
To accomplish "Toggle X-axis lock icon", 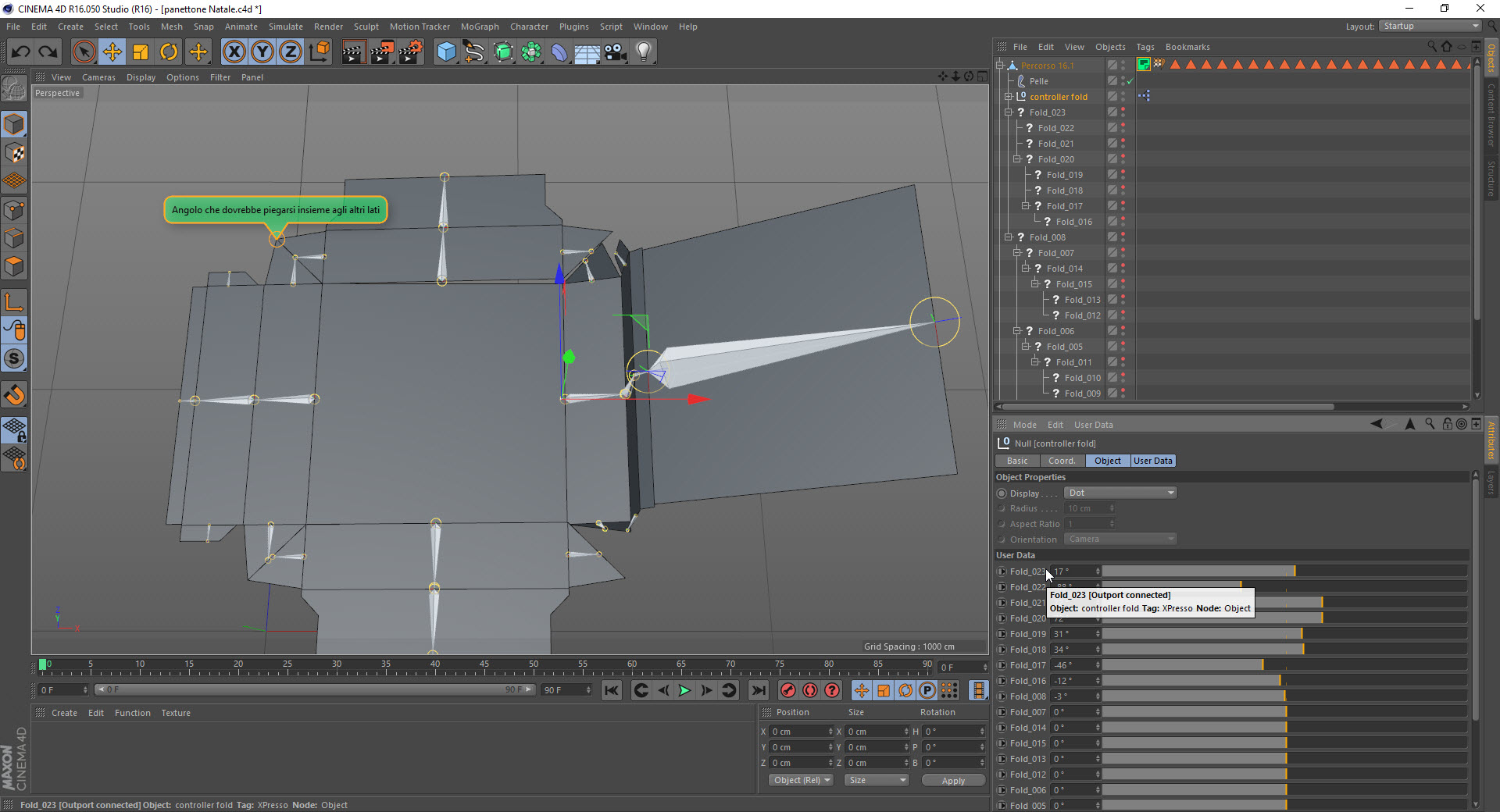I will 234,52.
